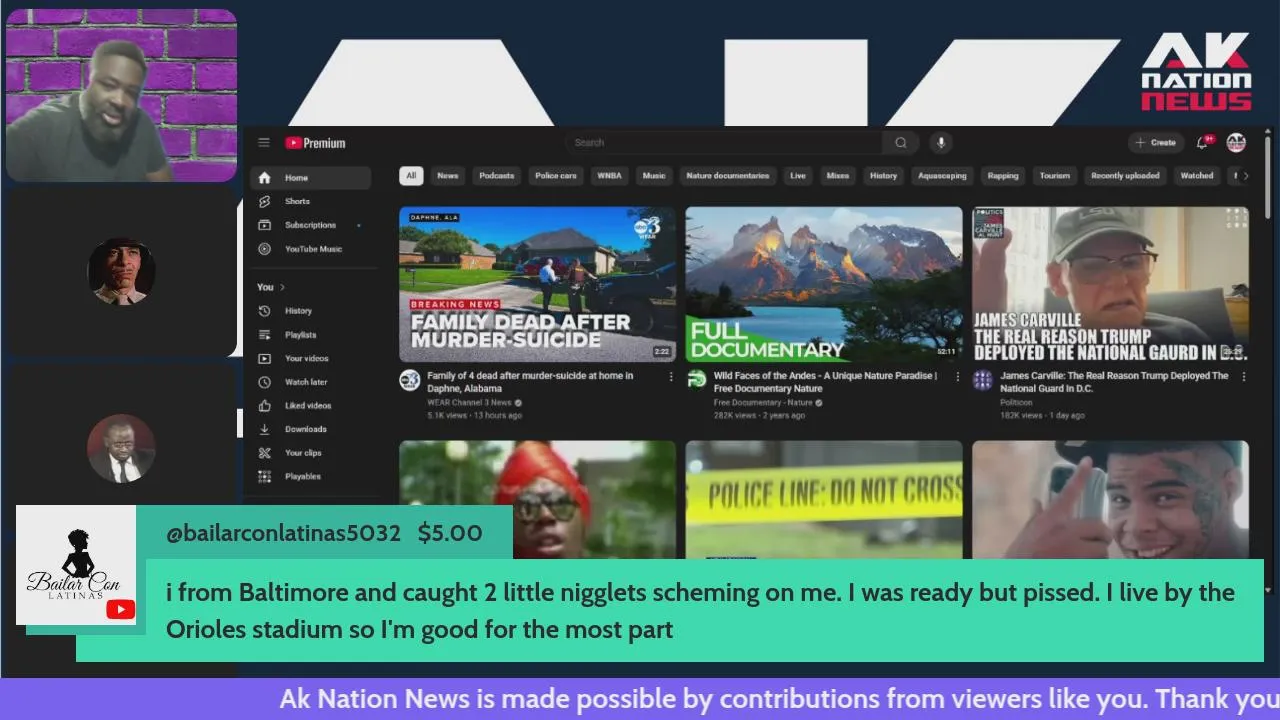Click the WEAR Channel 3 News channel avatar

click(x=410, y=380)
